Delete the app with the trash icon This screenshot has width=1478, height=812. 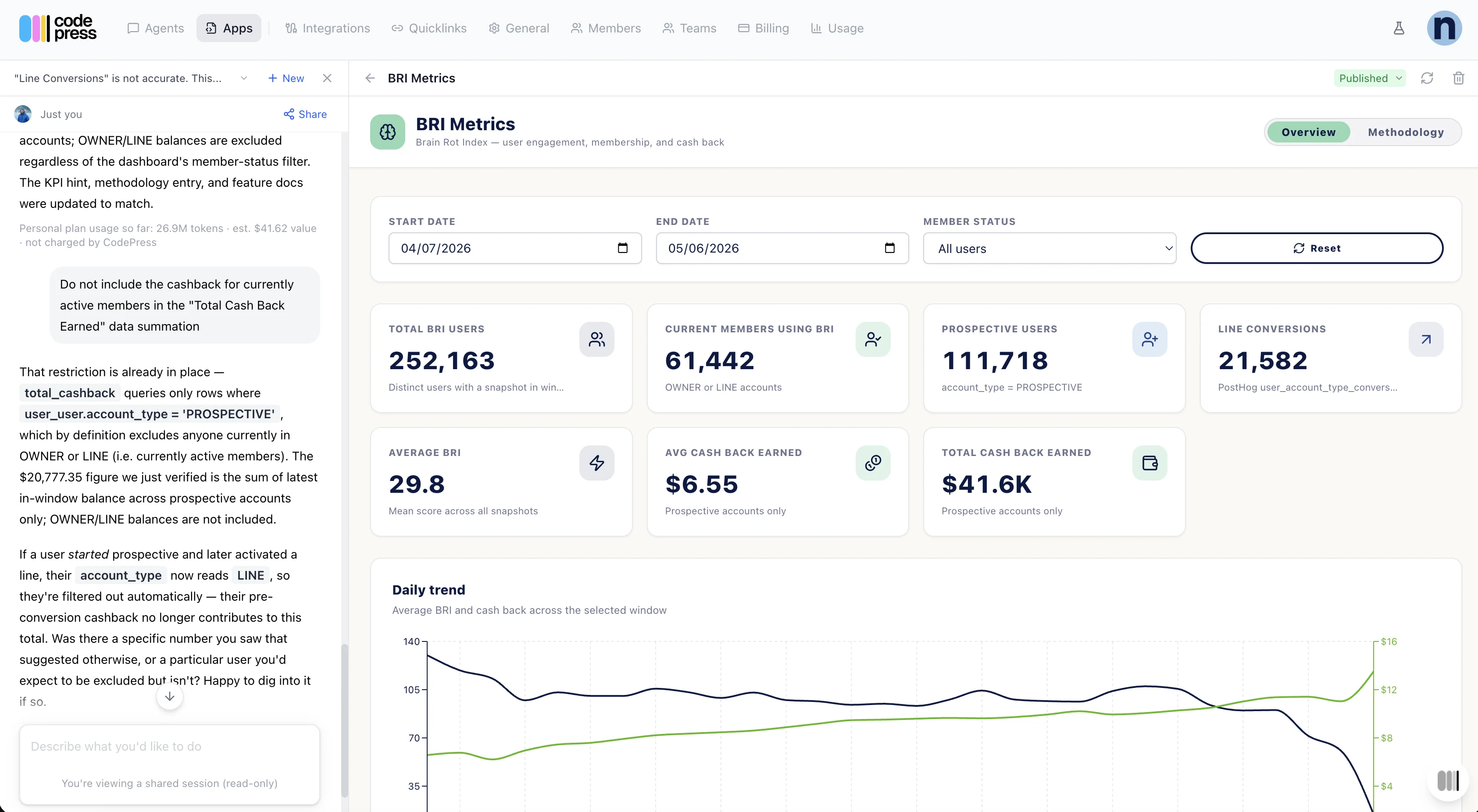pyautogui.click(x=1459, y=78)
